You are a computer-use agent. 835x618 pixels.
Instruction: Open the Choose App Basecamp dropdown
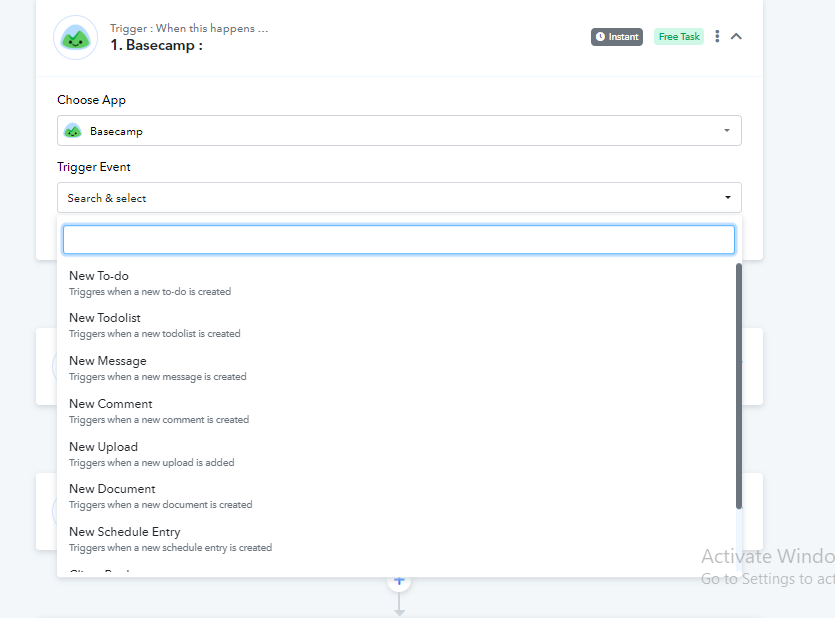399,130
